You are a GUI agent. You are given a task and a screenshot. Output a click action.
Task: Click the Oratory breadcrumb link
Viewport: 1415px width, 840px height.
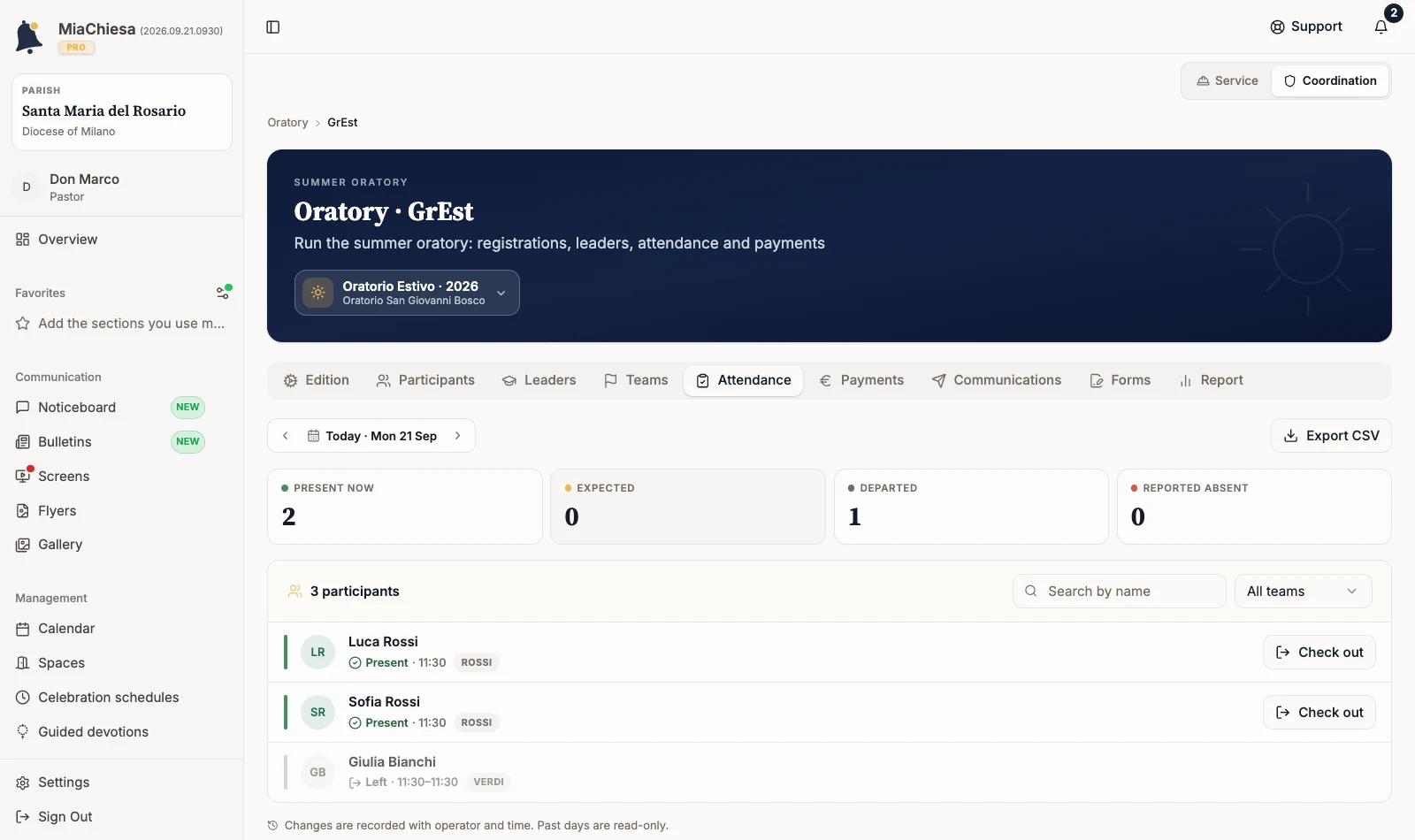point(288,123)
